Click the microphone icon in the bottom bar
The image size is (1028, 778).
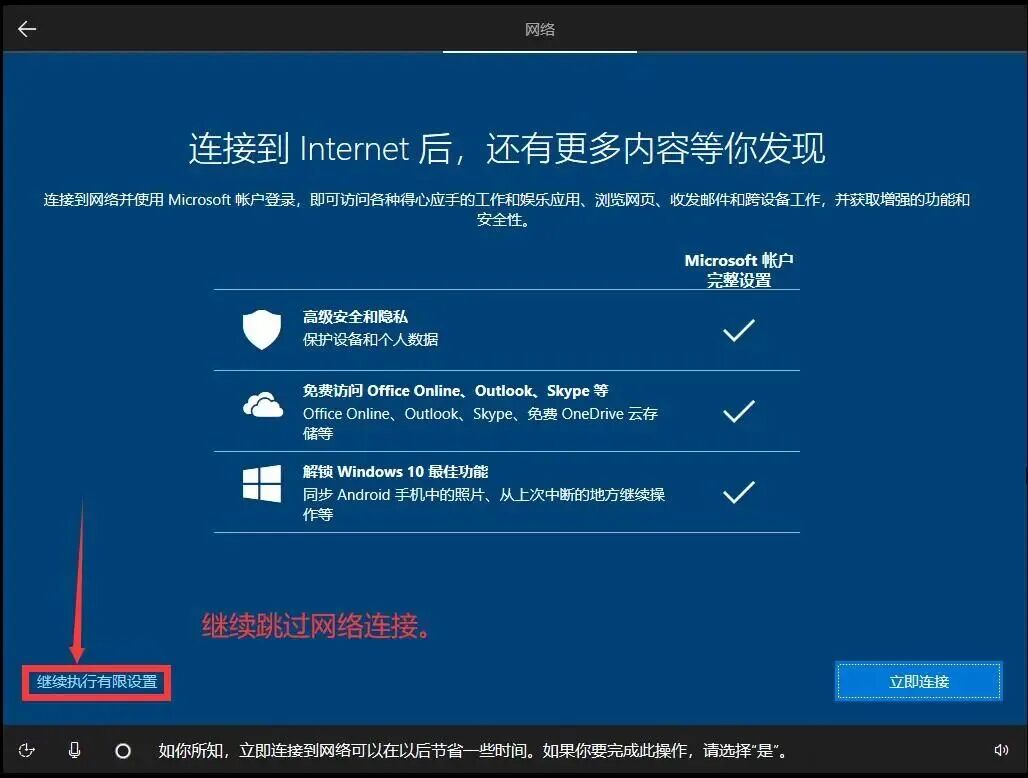(x=75, y=748)
